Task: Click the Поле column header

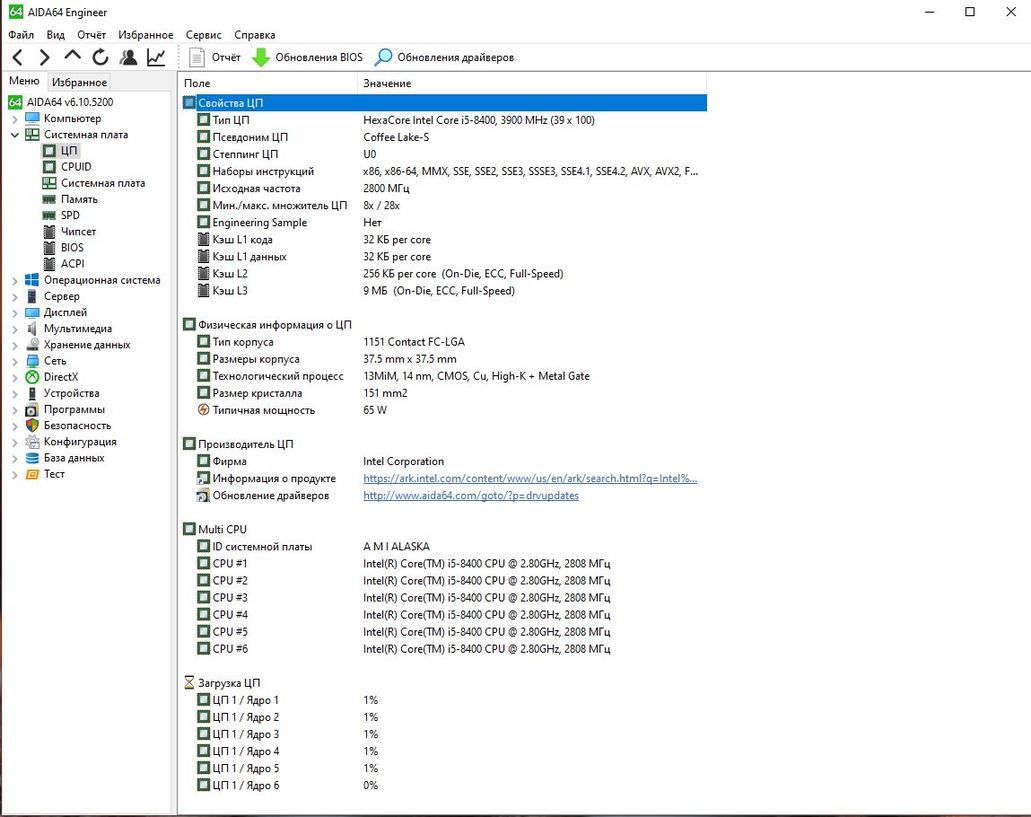Action: (268, 83)
